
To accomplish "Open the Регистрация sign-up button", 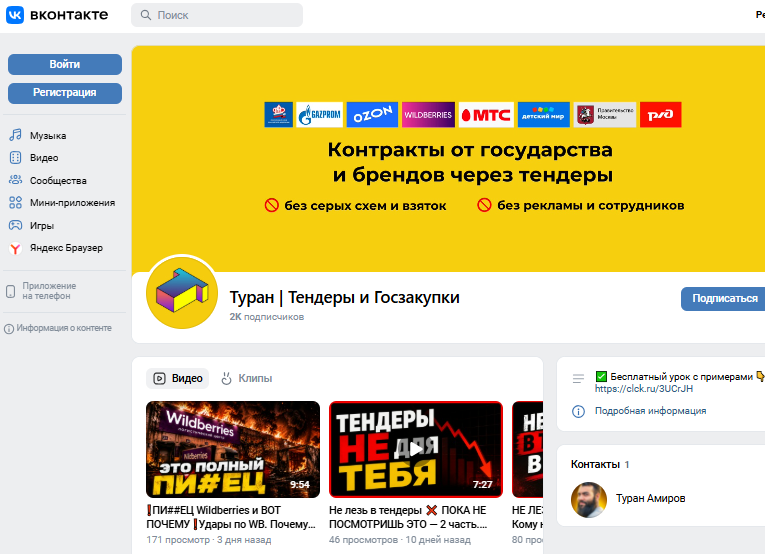I will point(65,93).
